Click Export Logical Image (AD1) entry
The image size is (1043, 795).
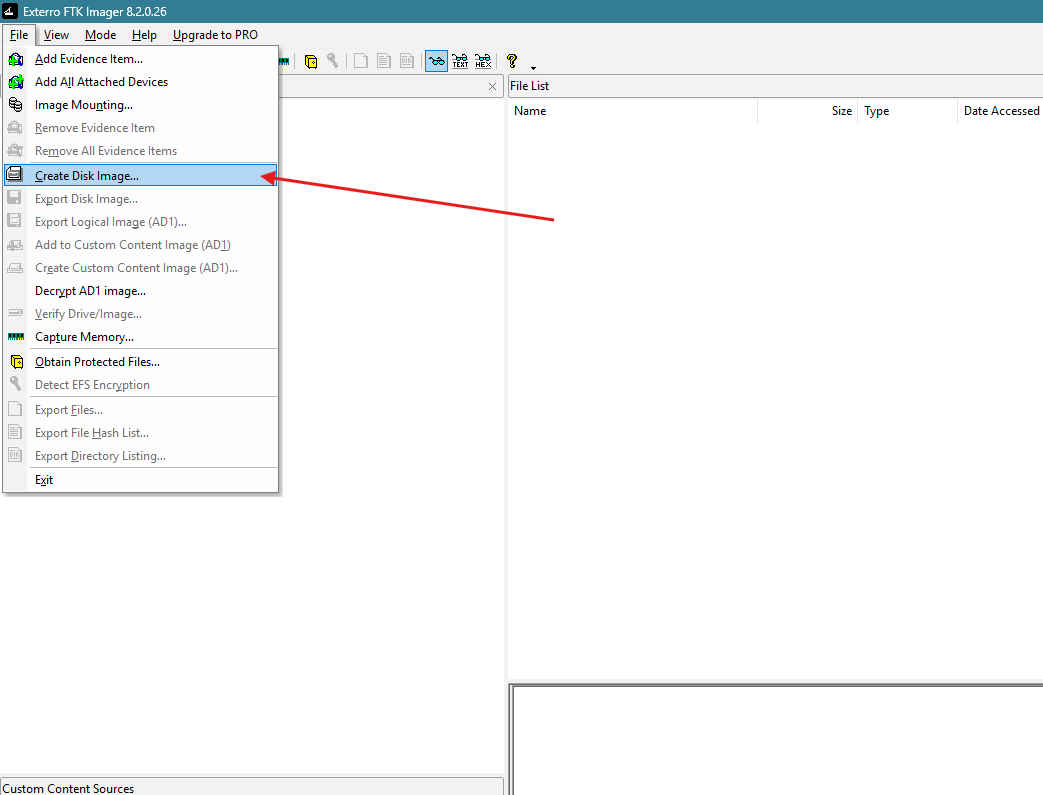140,222
